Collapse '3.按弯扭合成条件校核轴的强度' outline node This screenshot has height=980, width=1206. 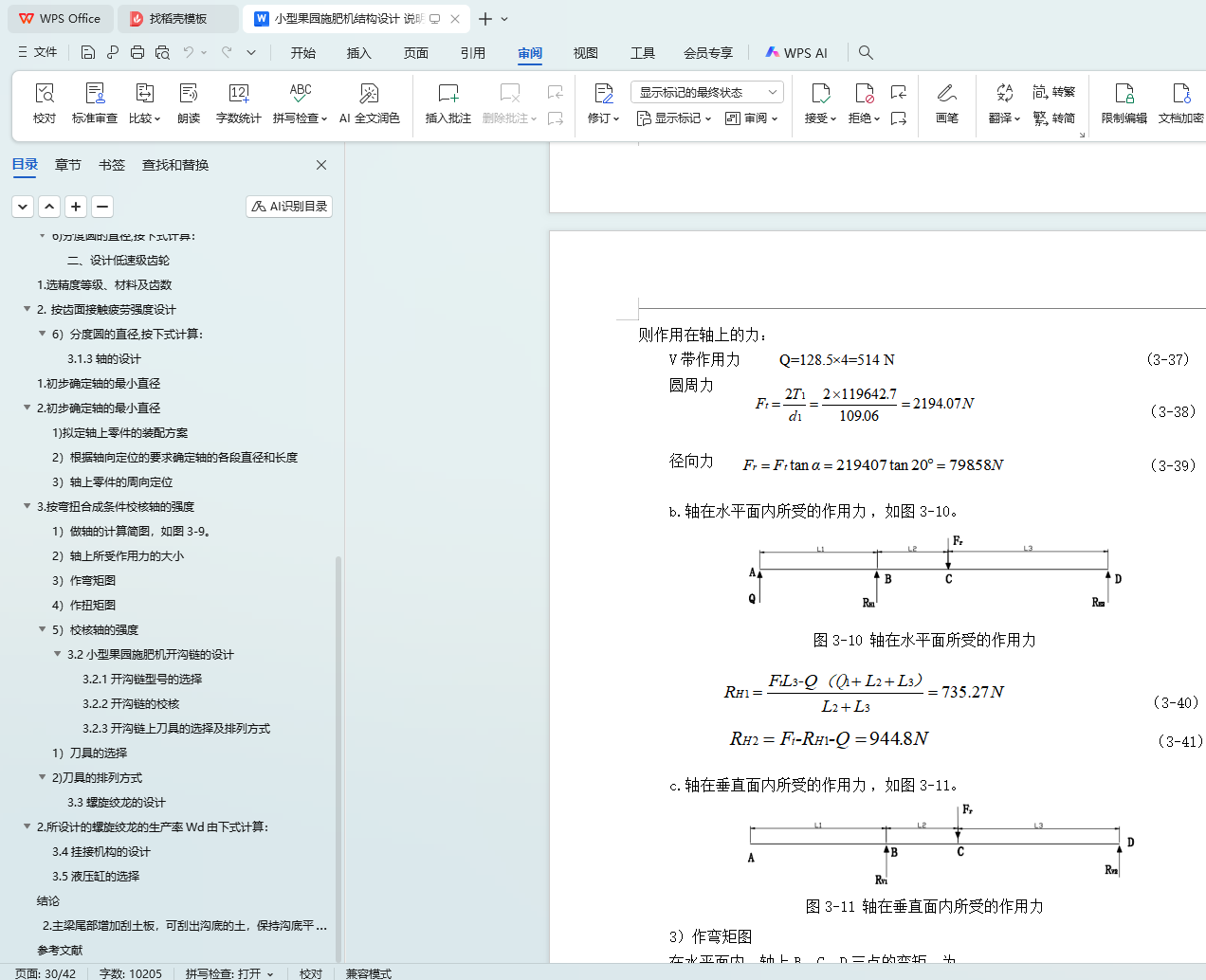point(27,506)
